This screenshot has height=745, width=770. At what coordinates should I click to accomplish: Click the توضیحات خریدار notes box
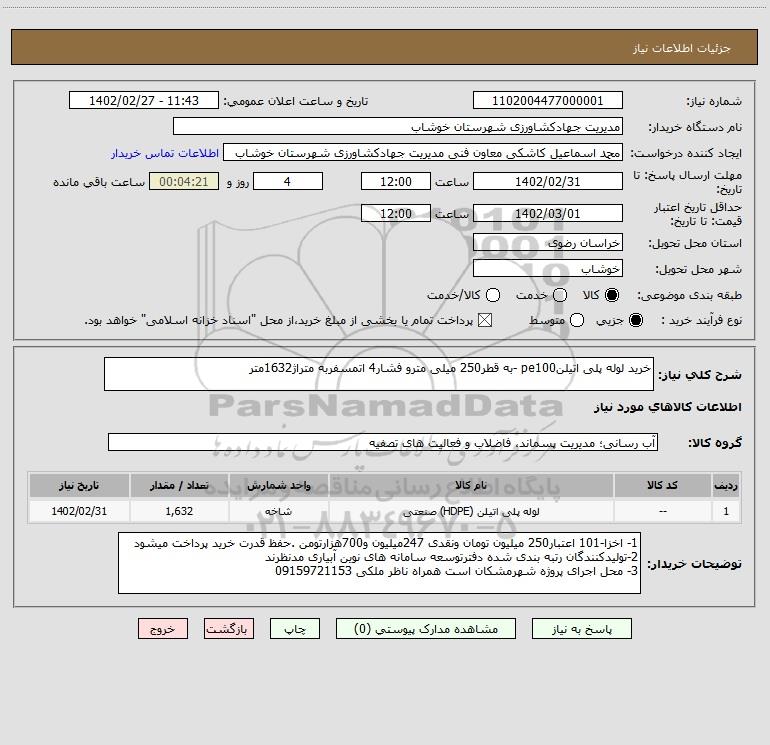(x=379, y=563)
